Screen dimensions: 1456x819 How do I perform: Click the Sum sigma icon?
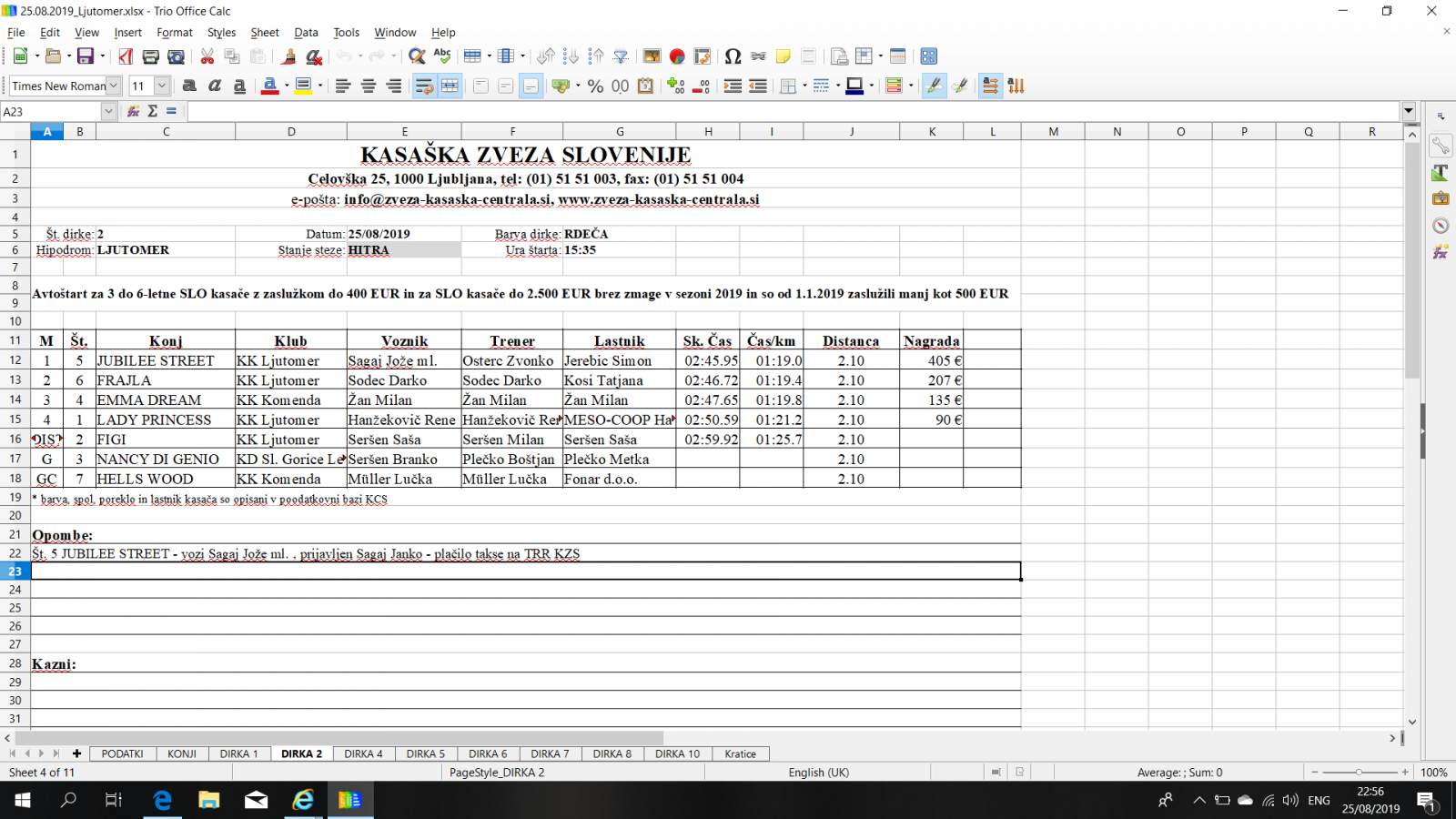(152, 111)
